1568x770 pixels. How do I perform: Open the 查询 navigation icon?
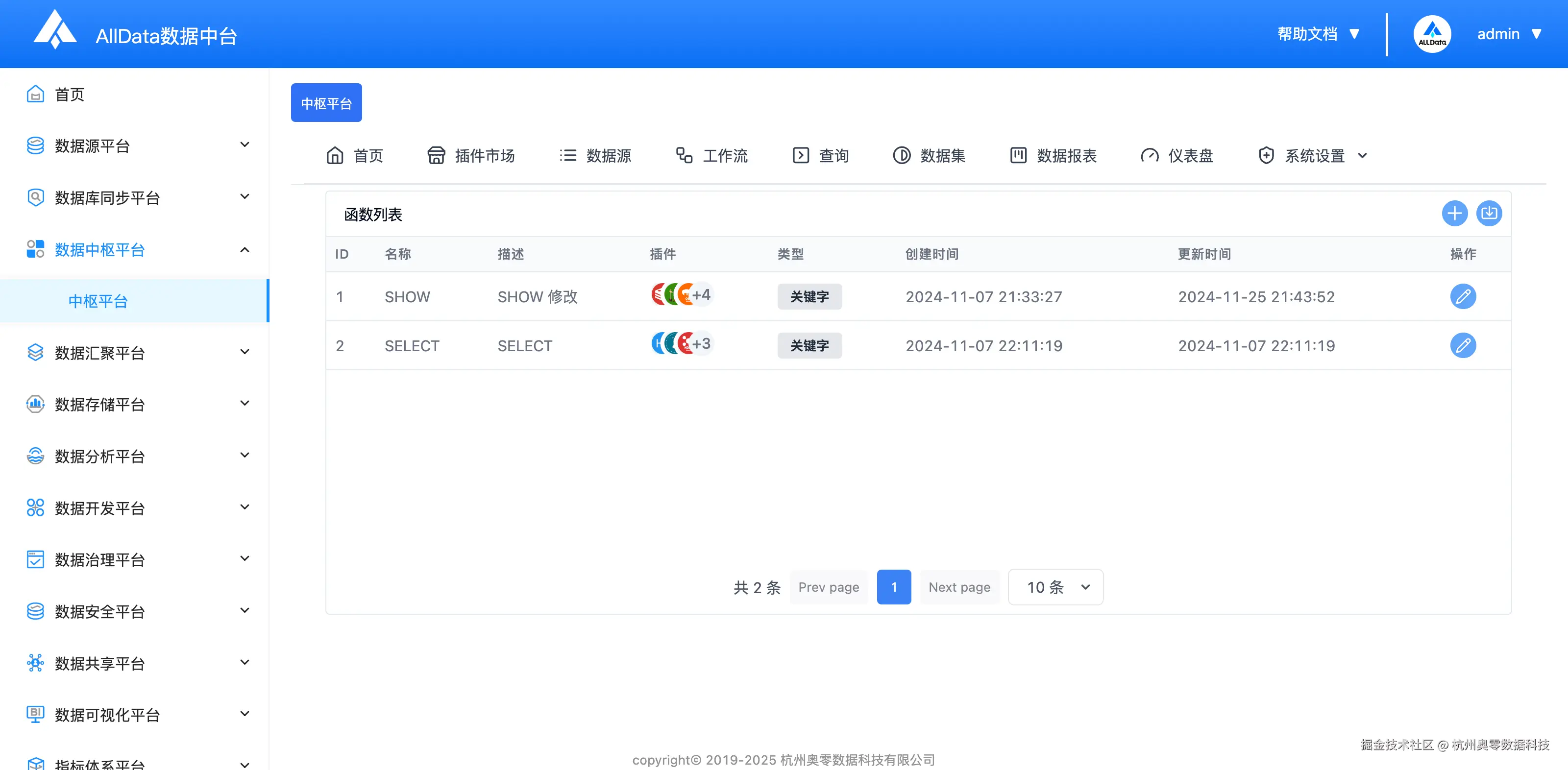(821, 155)
